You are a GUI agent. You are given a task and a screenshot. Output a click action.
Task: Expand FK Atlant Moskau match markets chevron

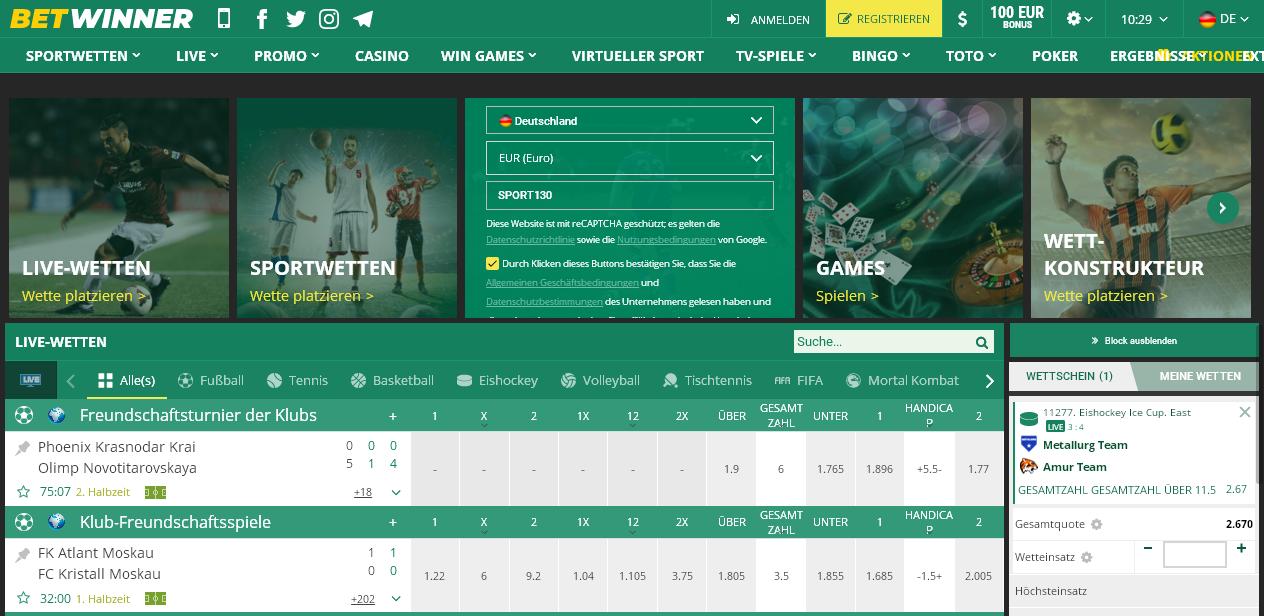(x=396, y=599)
